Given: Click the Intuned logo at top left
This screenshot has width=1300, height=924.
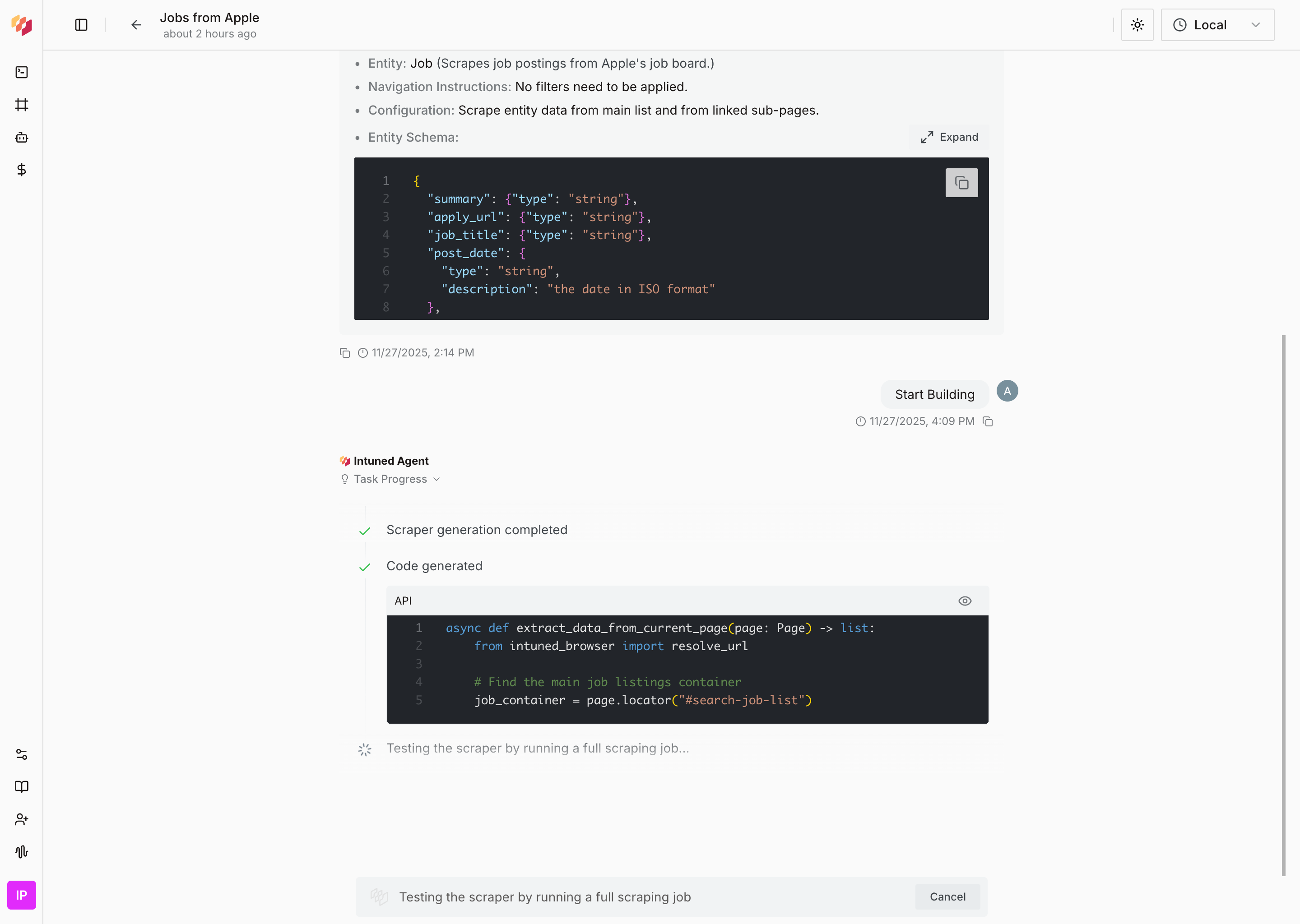Looking at the screenshot, I should [x=22, y=25].
